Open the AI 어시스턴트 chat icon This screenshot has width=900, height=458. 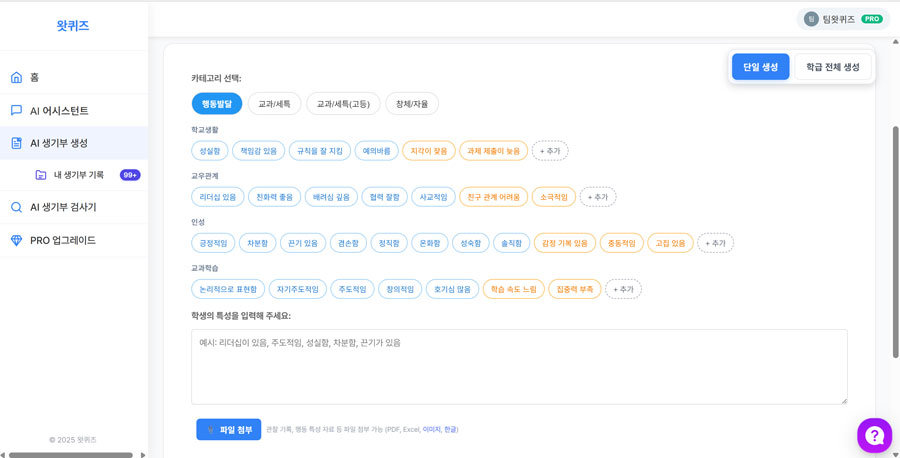point(16,111)
